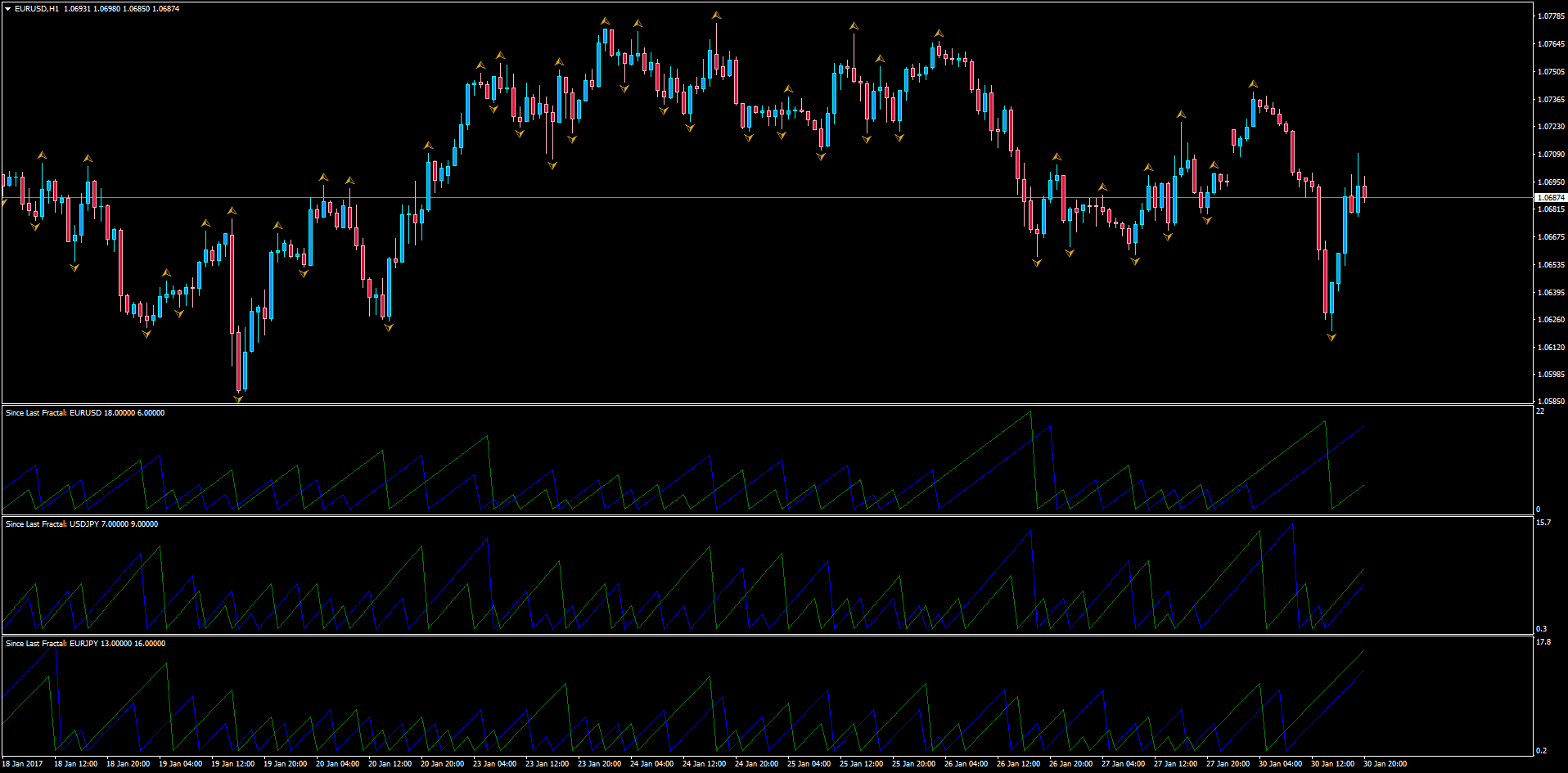
Task: Click the '30 Jan 12:00' time axis label
Action: (1333, 764)
